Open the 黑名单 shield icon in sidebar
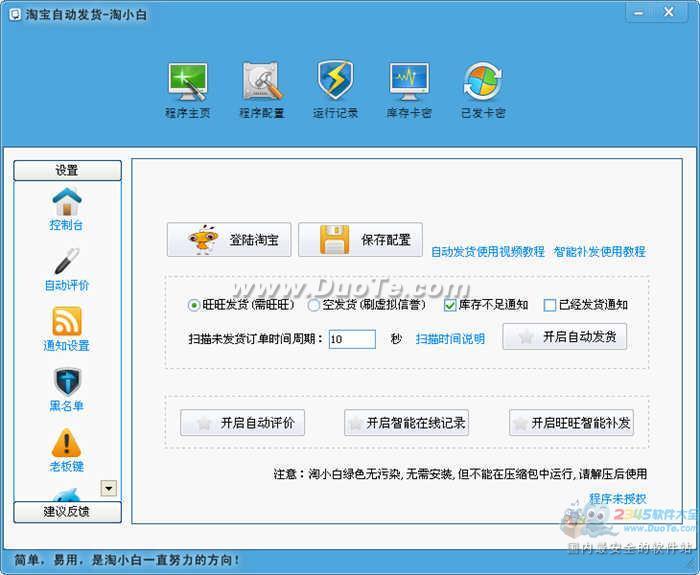Screen dimensions: 700x575 (x=67, y=382)
